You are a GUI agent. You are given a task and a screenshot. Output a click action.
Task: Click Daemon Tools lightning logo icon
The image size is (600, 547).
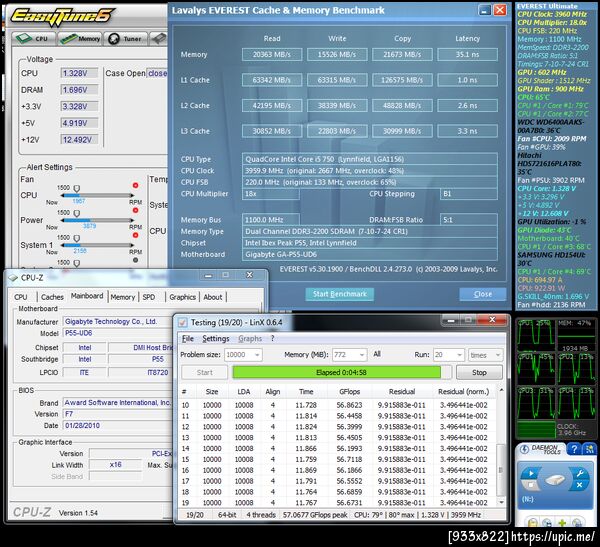[x=524, y=450]
